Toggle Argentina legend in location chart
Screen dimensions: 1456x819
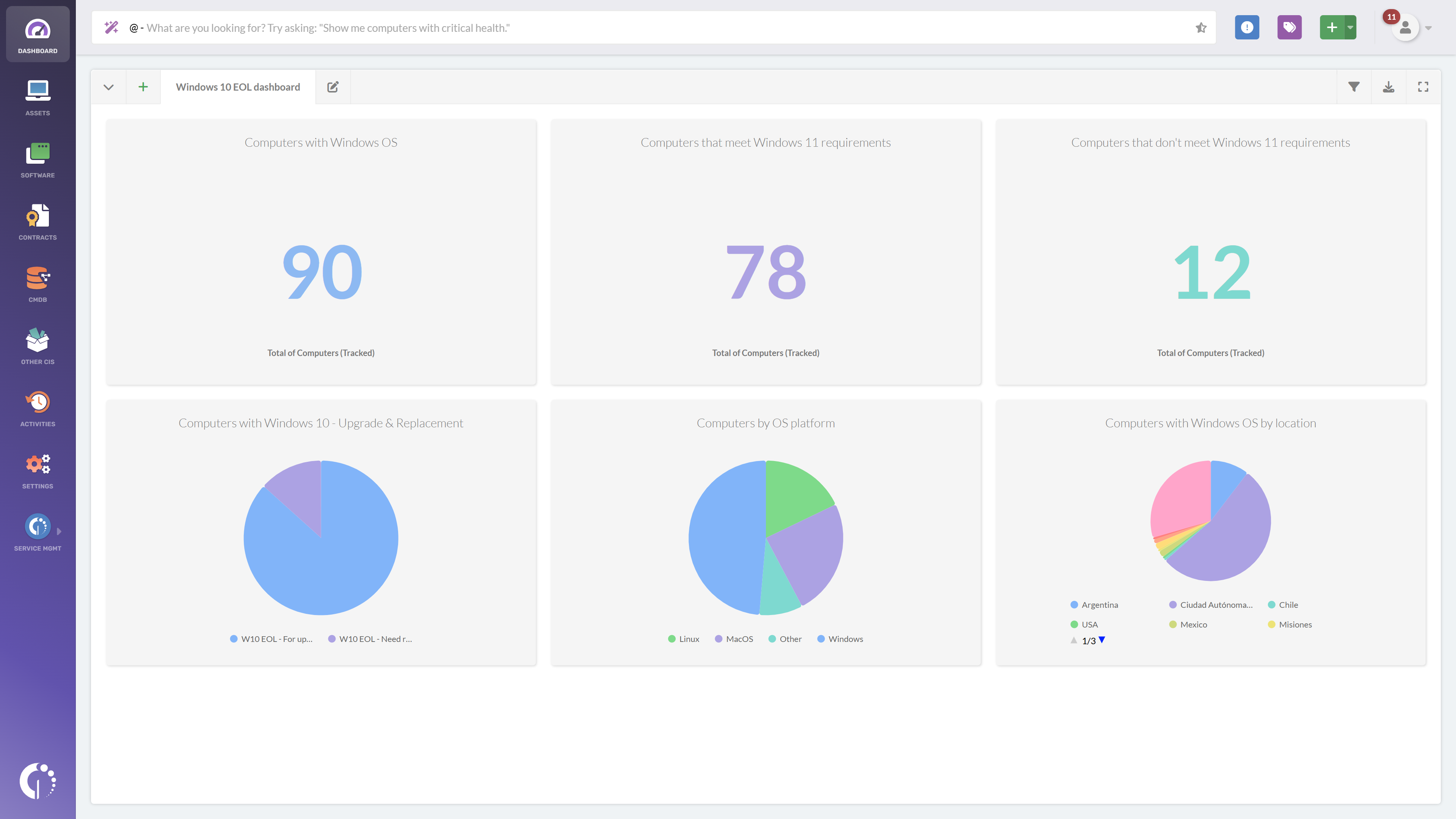pyautogui.click(x=1094, y=605)
